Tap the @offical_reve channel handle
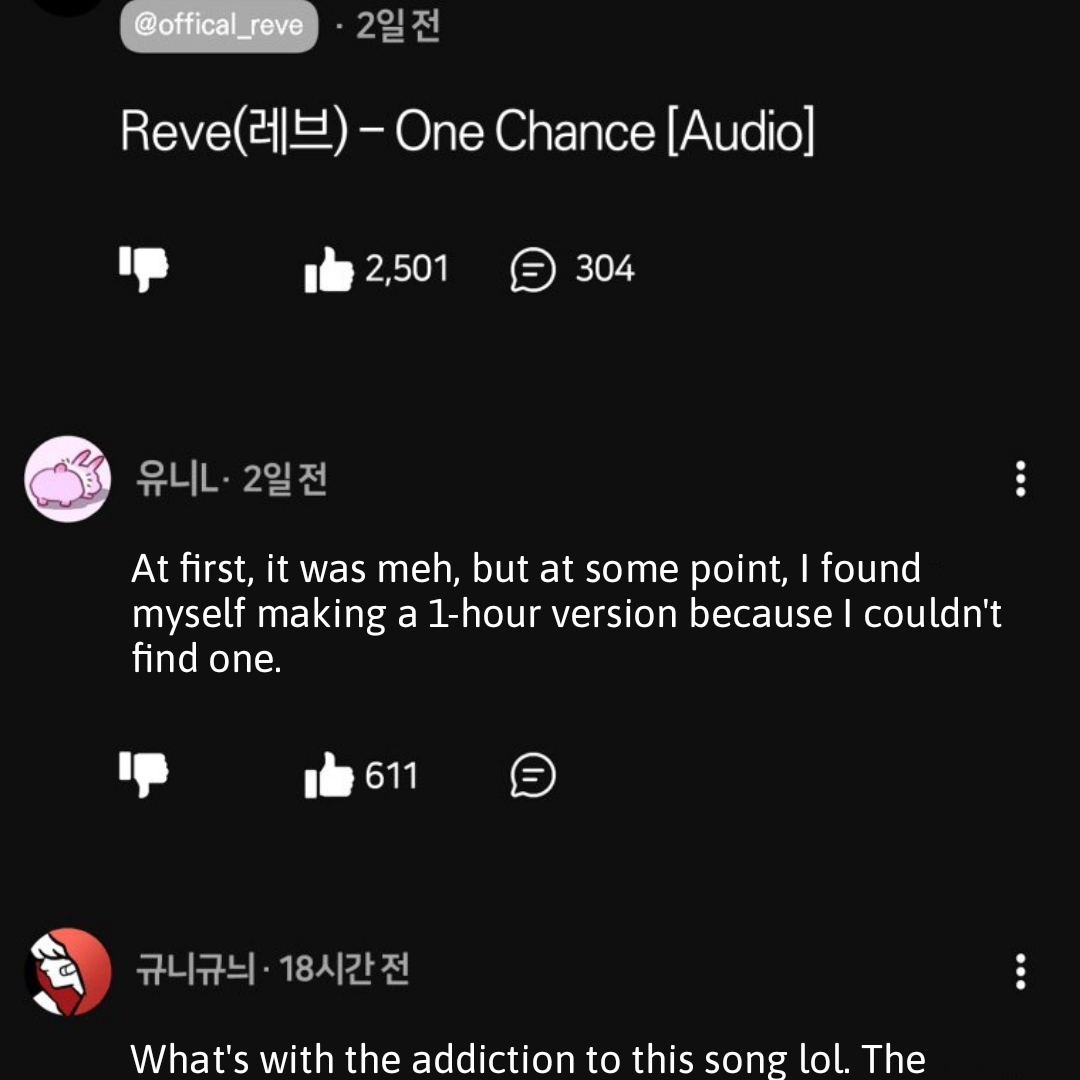Viewport: 1080px width, 1080px height. click(218, 25)
